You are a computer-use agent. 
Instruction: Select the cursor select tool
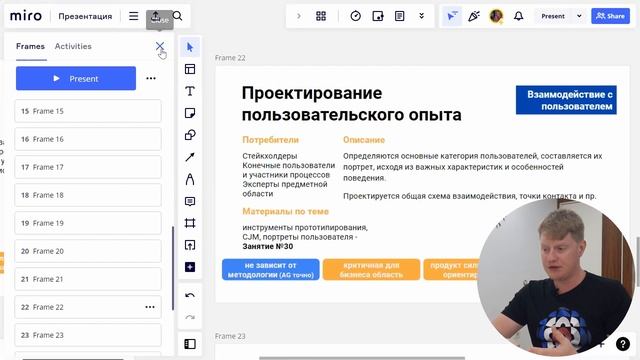[x=190, y=47]
